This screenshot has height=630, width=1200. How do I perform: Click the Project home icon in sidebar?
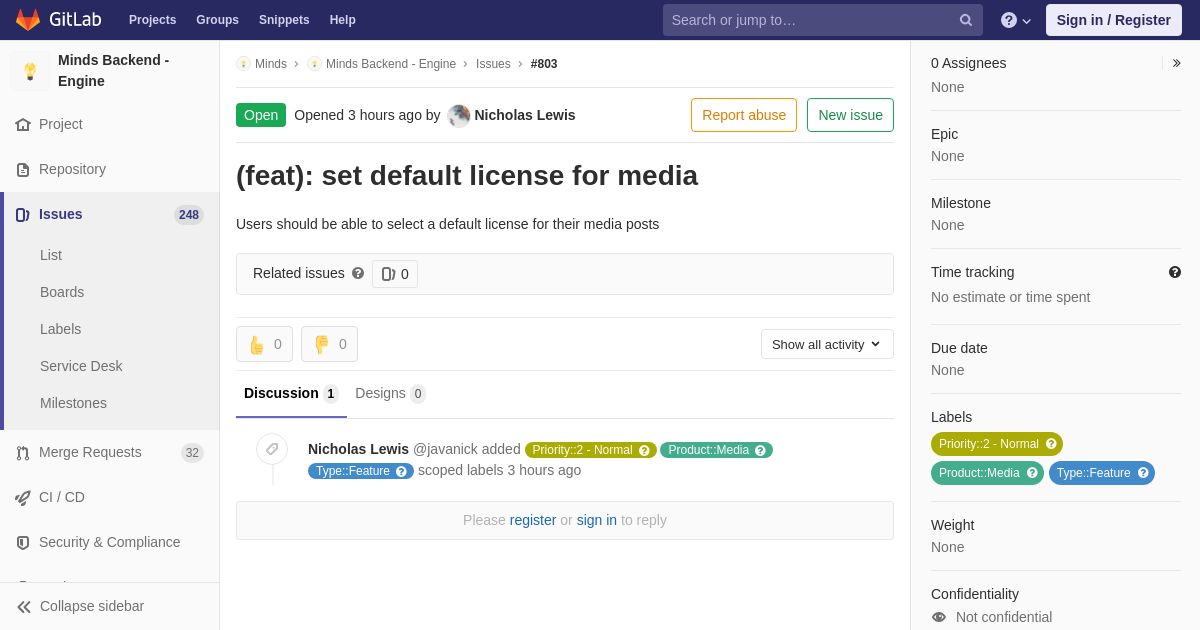23,125
